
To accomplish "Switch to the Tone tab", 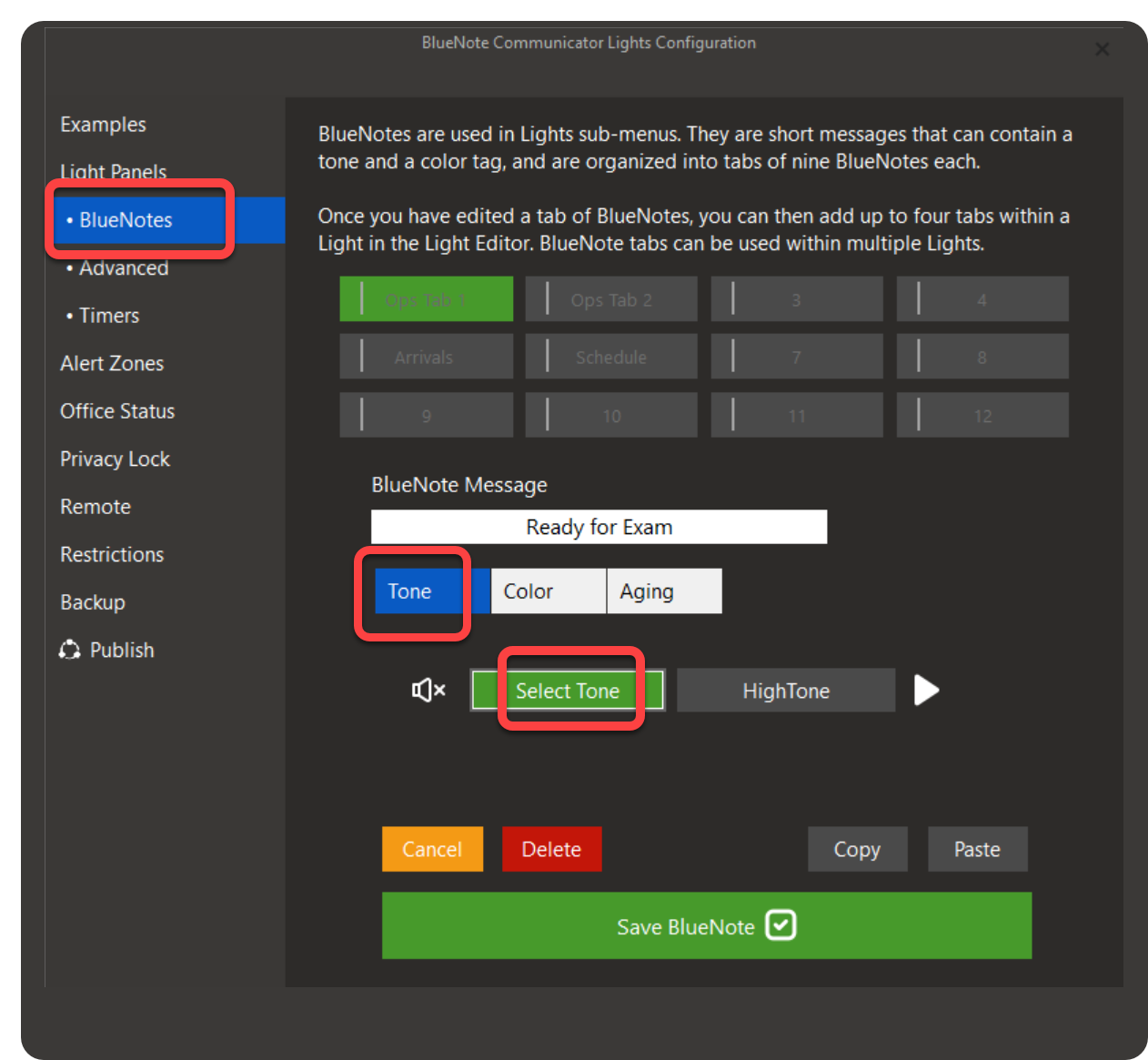I will coord(432,591).
